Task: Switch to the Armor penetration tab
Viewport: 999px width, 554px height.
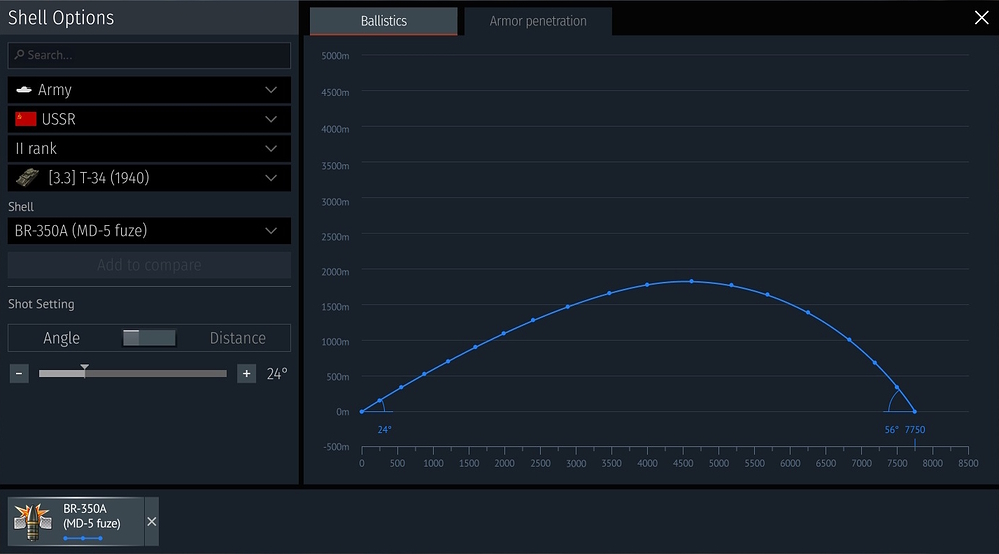Action: [x=538, y=21]
